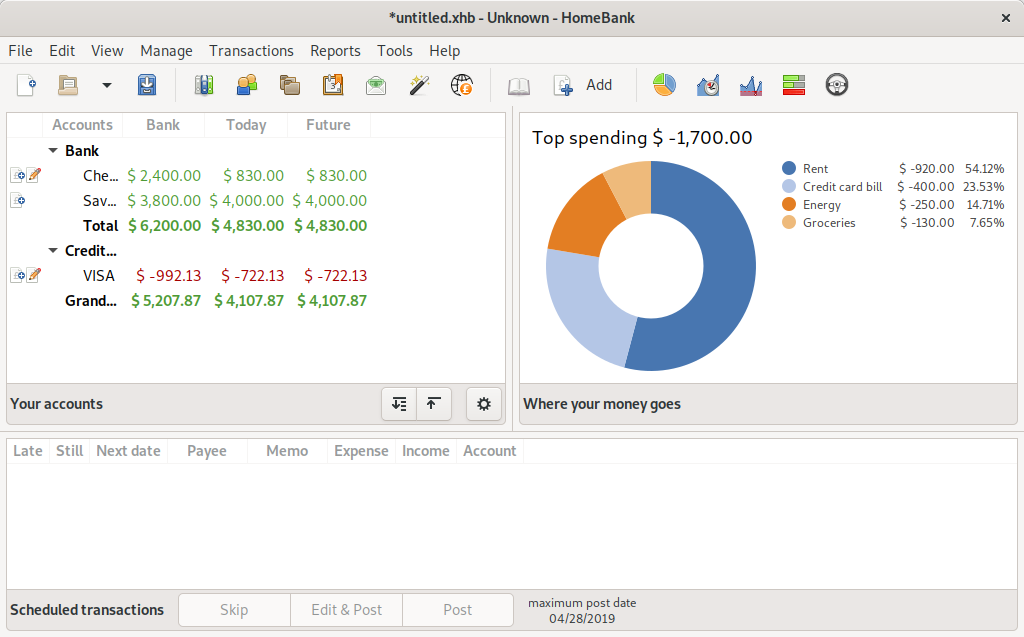This screenshot has height=637, width=1024.
Task: Open the account ledger book icon
Action: 519,85
